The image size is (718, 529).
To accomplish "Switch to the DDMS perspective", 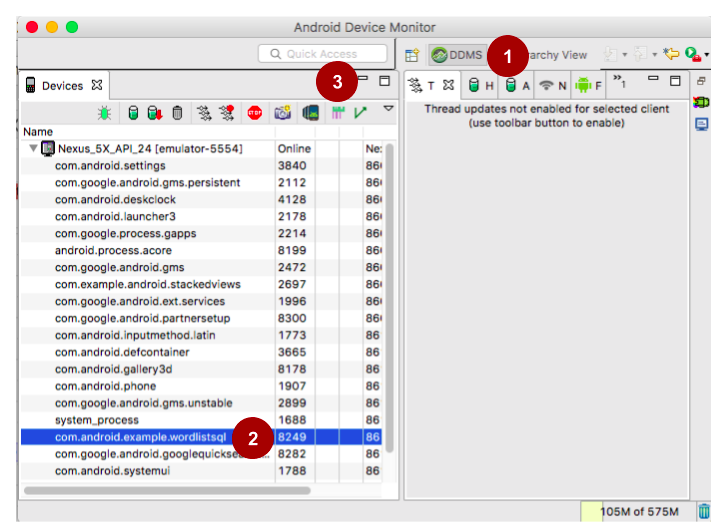I will pyautogui.click(x=457, y=55).
